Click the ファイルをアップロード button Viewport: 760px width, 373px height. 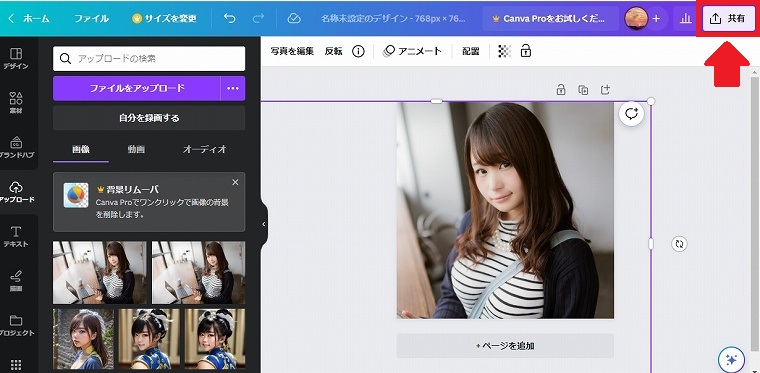(137, 88)
